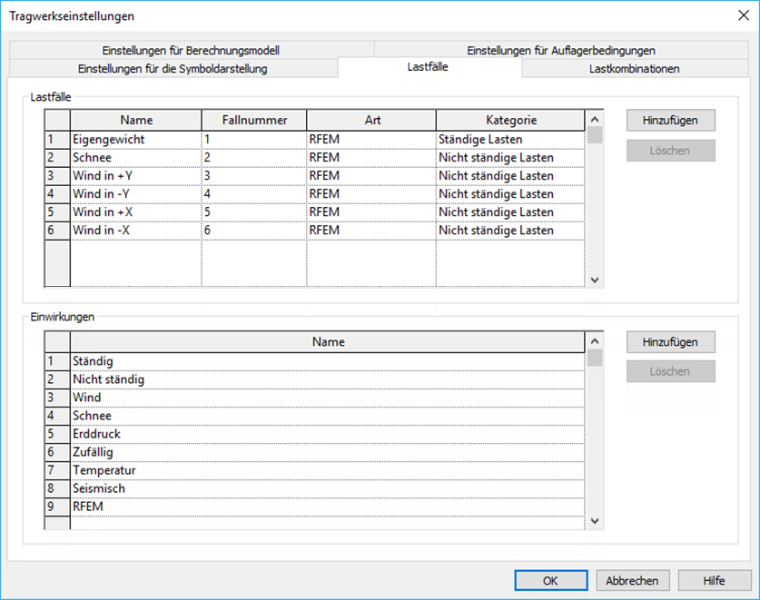Click Fallnummer cell of 'Wind in +Y'
This screenshot has width=760, height=600.
pyautogui.click(x=254, y=176)
